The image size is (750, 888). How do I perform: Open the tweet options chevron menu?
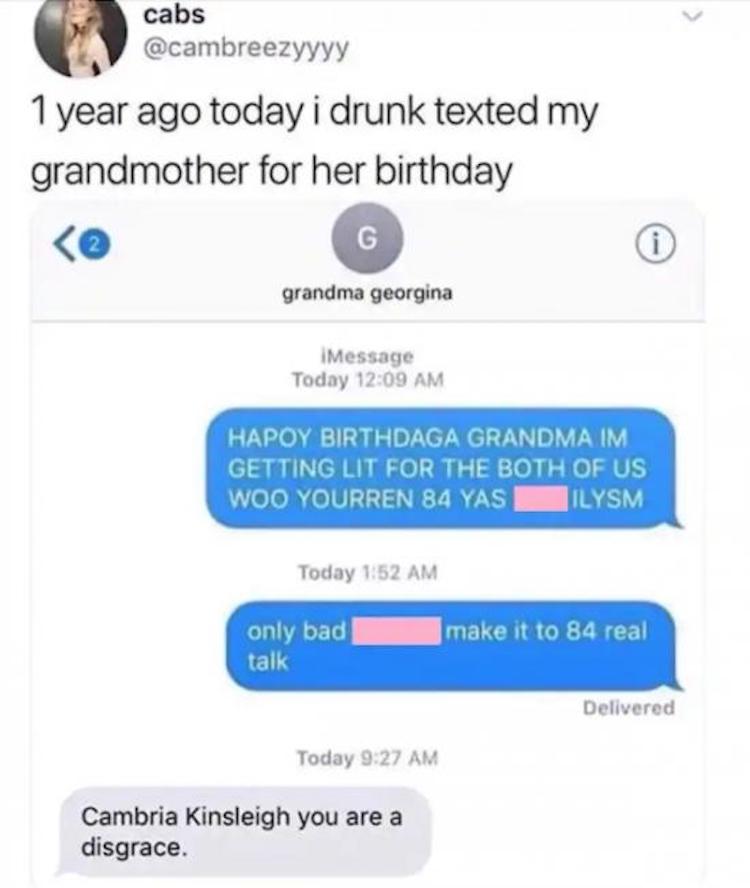point(691,18)
